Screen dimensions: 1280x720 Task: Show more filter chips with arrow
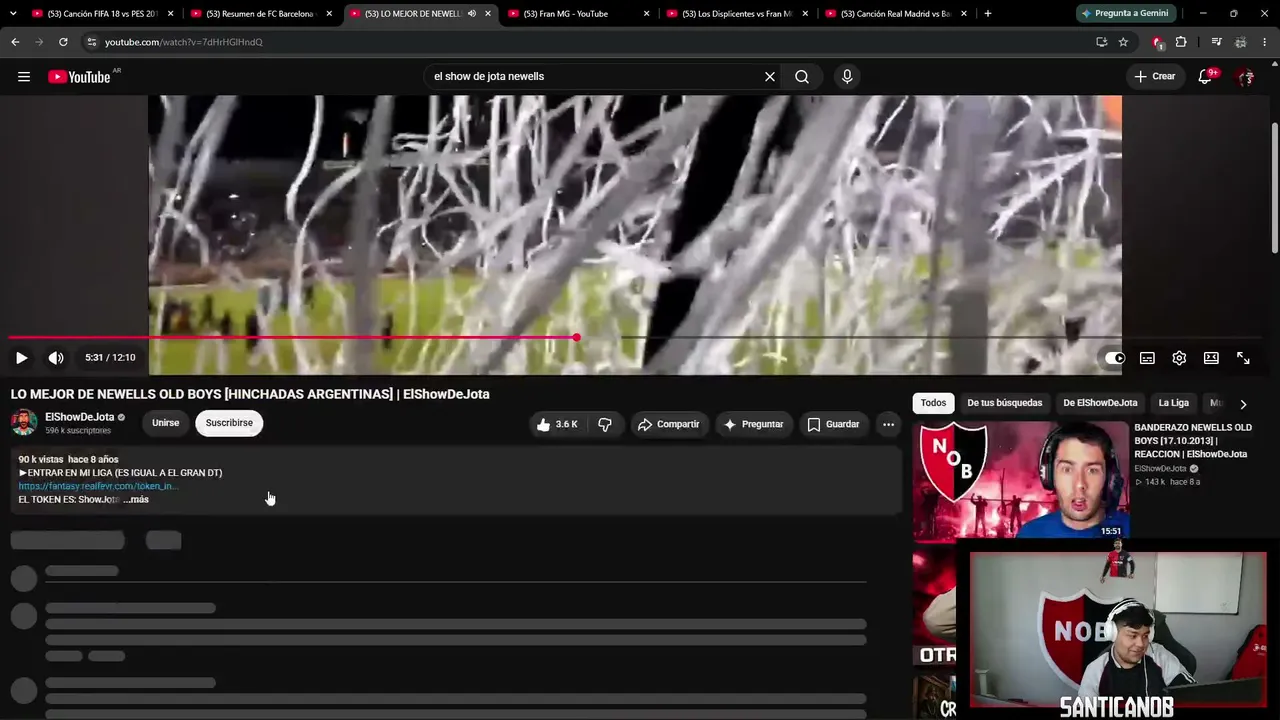click(x=1243, y=404)
